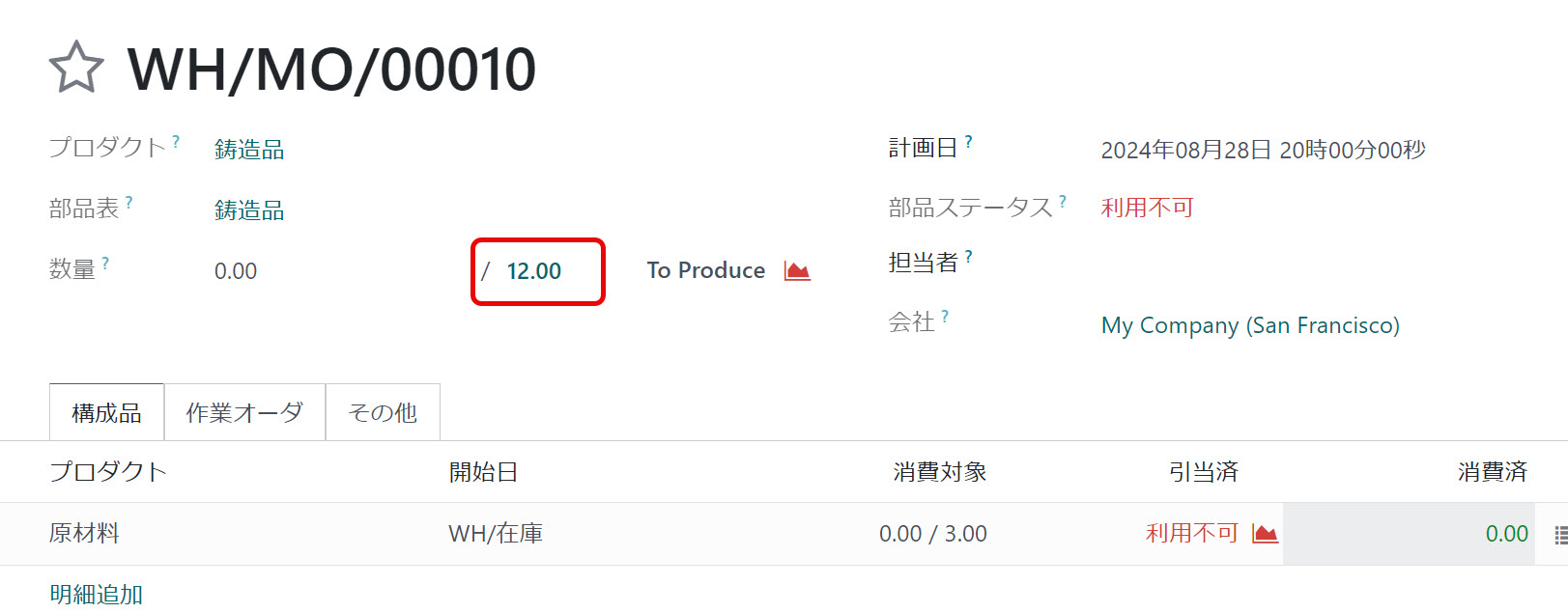Sort components by 消費対象 column header
The height and width of the screenshot is (613, 1568).
click(939, 472)
